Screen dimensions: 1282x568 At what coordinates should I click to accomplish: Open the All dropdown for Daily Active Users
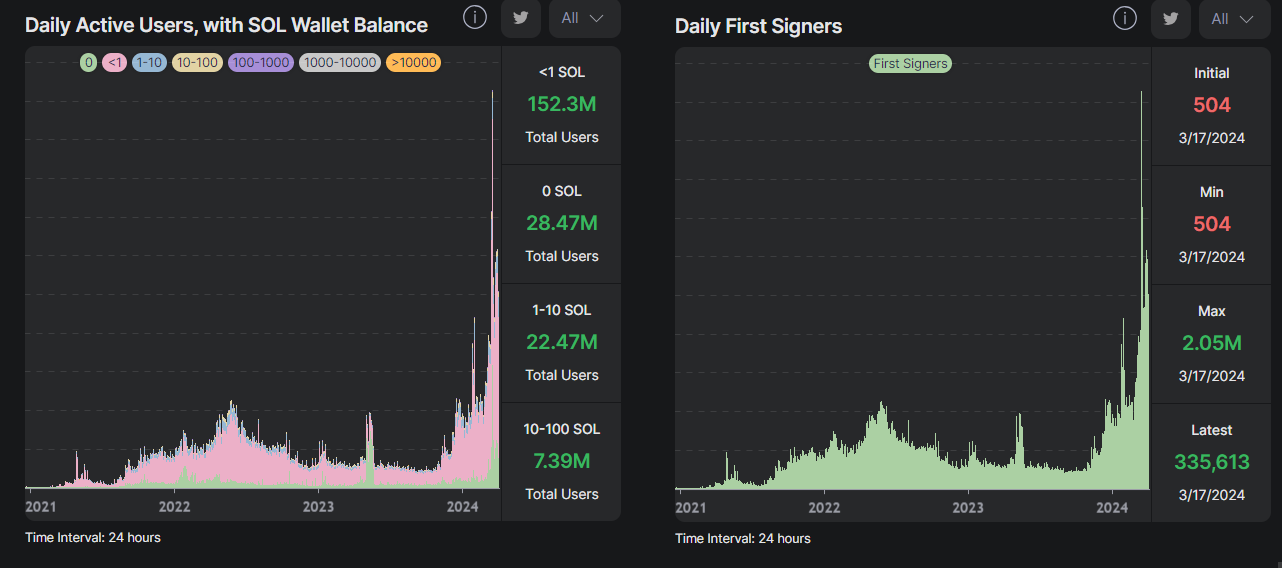(x=584, y=18)
